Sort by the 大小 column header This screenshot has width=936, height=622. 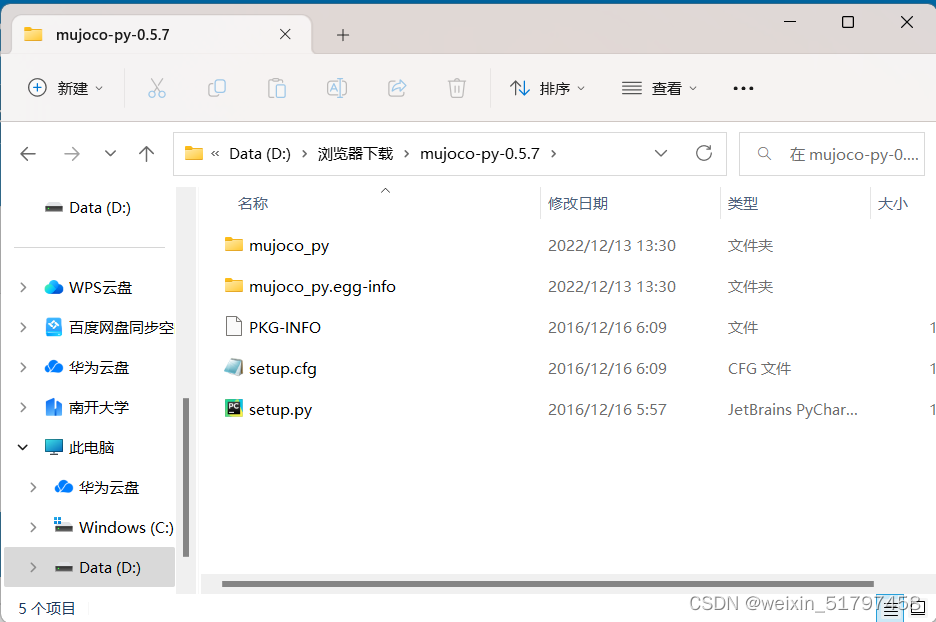coord(892,204)
